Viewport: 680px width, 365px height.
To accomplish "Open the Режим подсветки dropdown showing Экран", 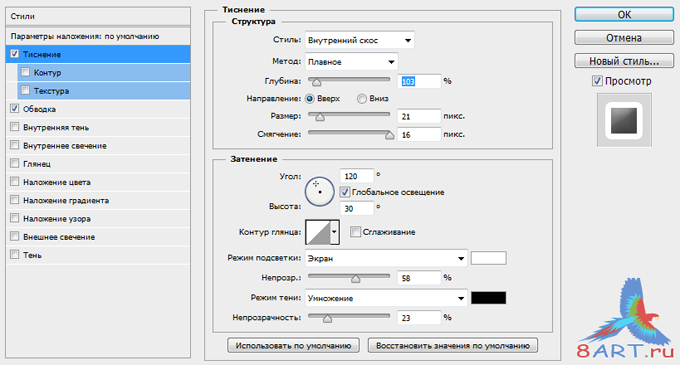I will [386, 258].
